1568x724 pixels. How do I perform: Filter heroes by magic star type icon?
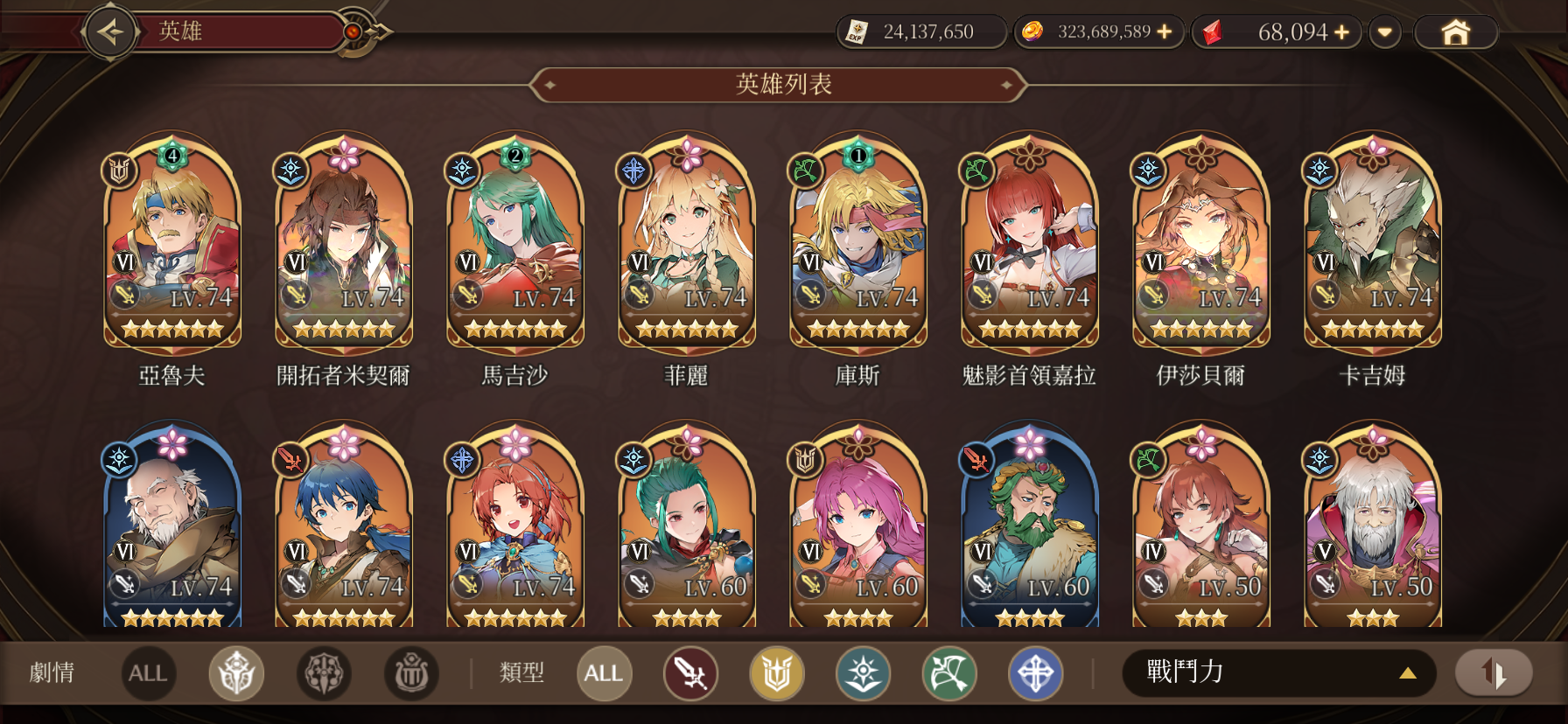[863, 673]
